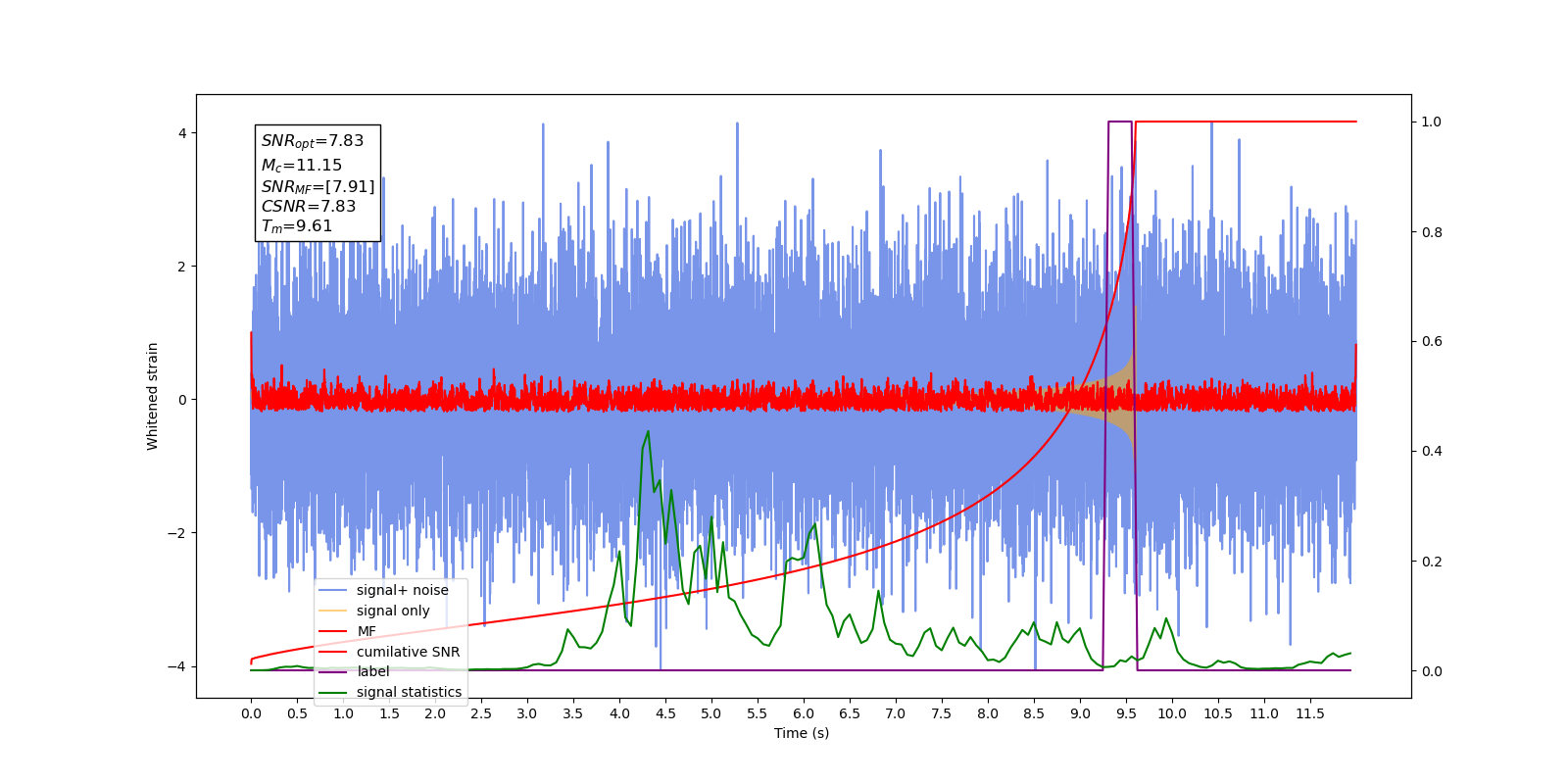Click the SNRopt=7.83 annotation text

click(313, 141)
